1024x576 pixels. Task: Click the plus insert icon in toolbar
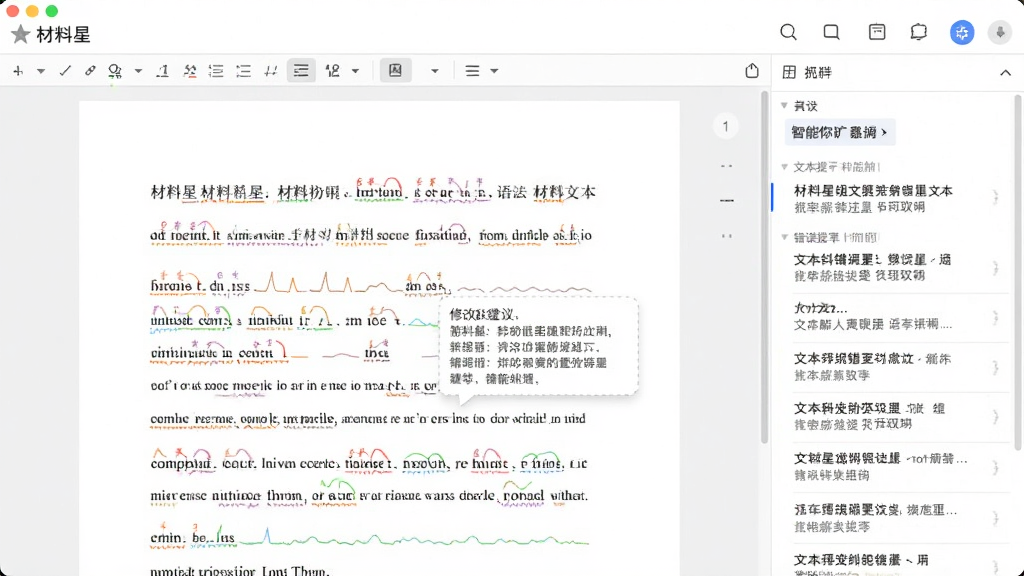[x=18, y=71]
